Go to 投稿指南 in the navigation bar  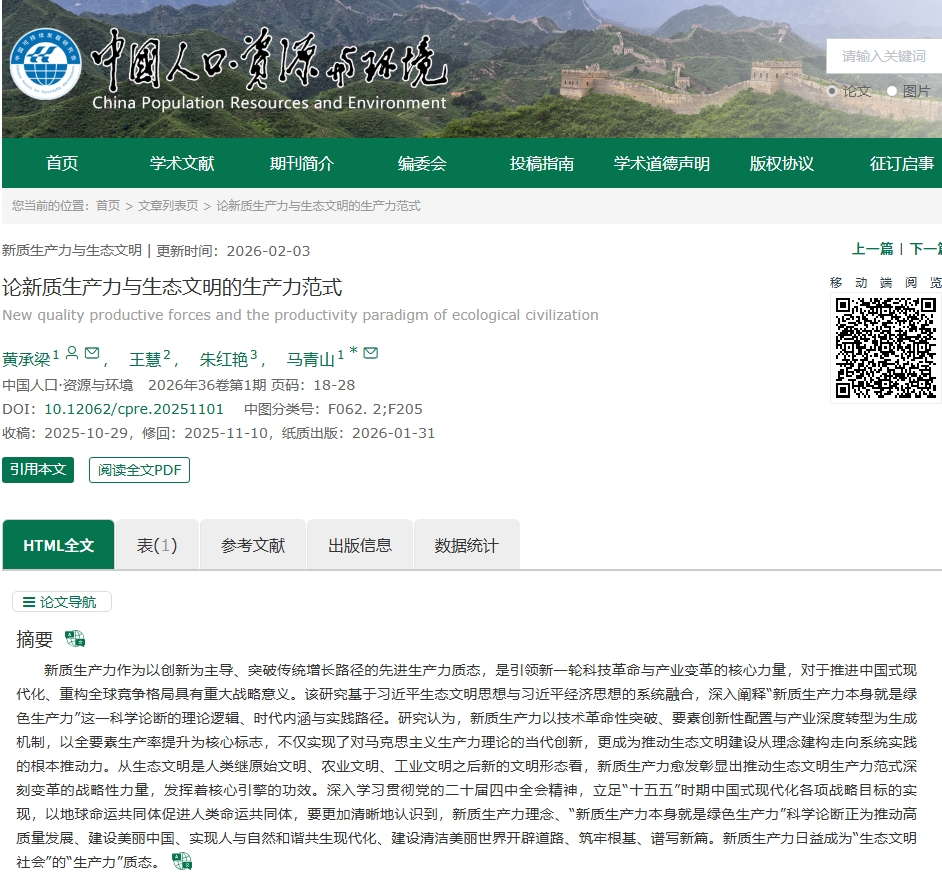coord(542,164)
